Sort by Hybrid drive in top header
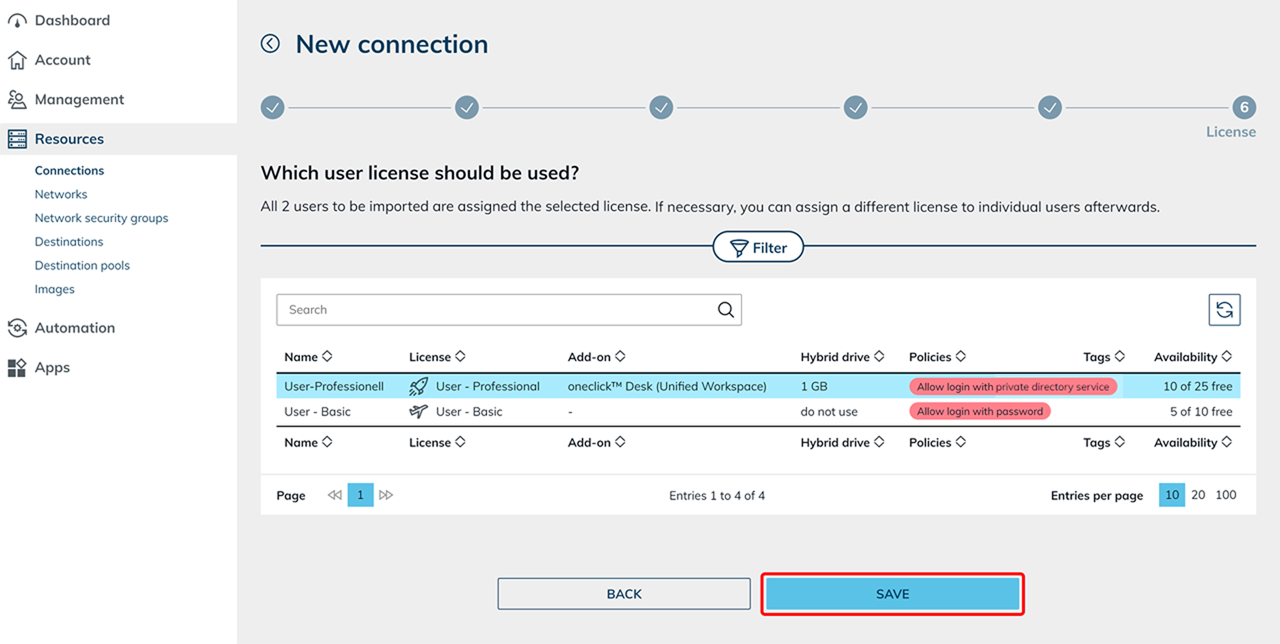Image resolution: width=1280 pixels, height=644 pixels. (843, 357)
